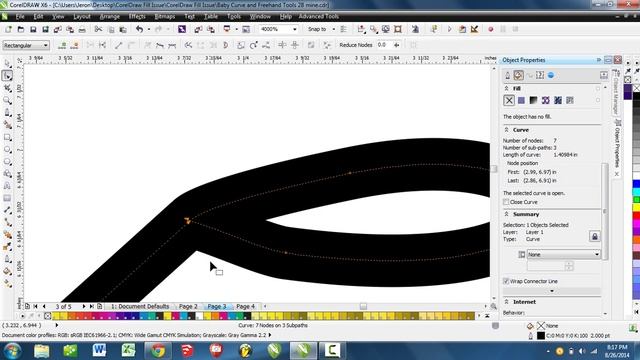Click the Reverse direction icon

[188, 45]
